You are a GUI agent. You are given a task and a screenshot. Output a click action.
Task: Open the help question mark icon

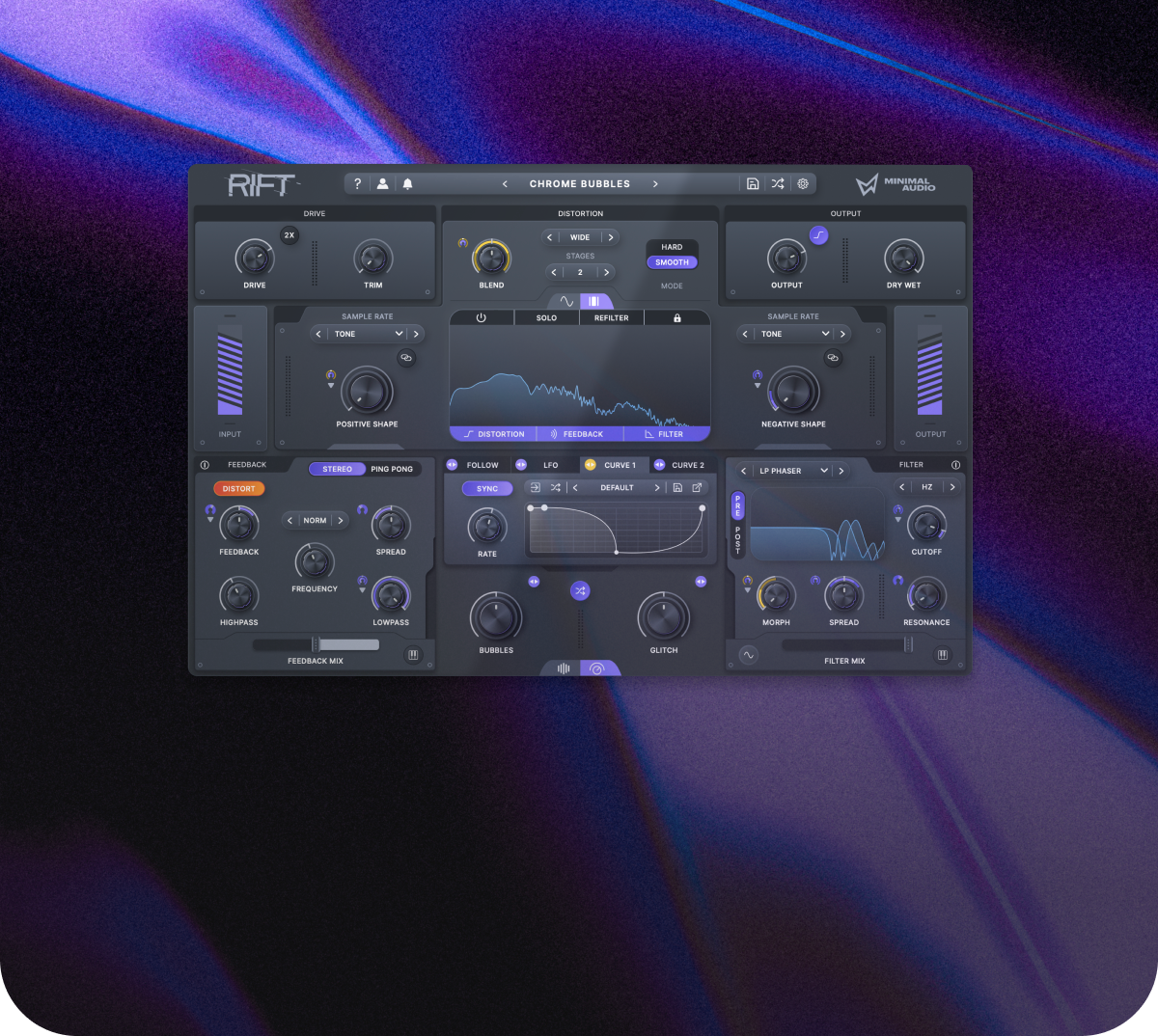[x=358, y=183]
